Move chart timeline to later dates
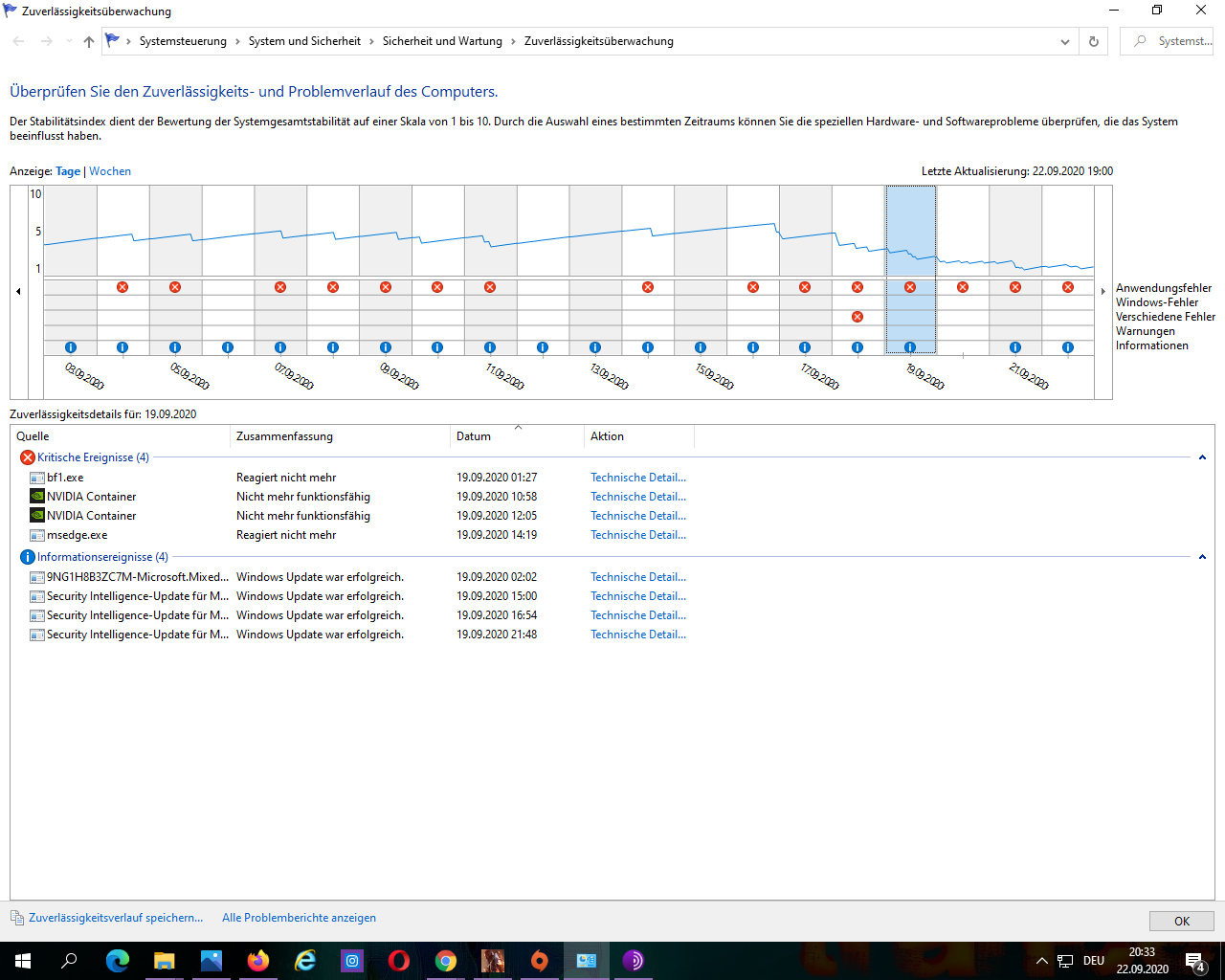Viewport: 1225px width, 980px height. tap(1103, 292)
